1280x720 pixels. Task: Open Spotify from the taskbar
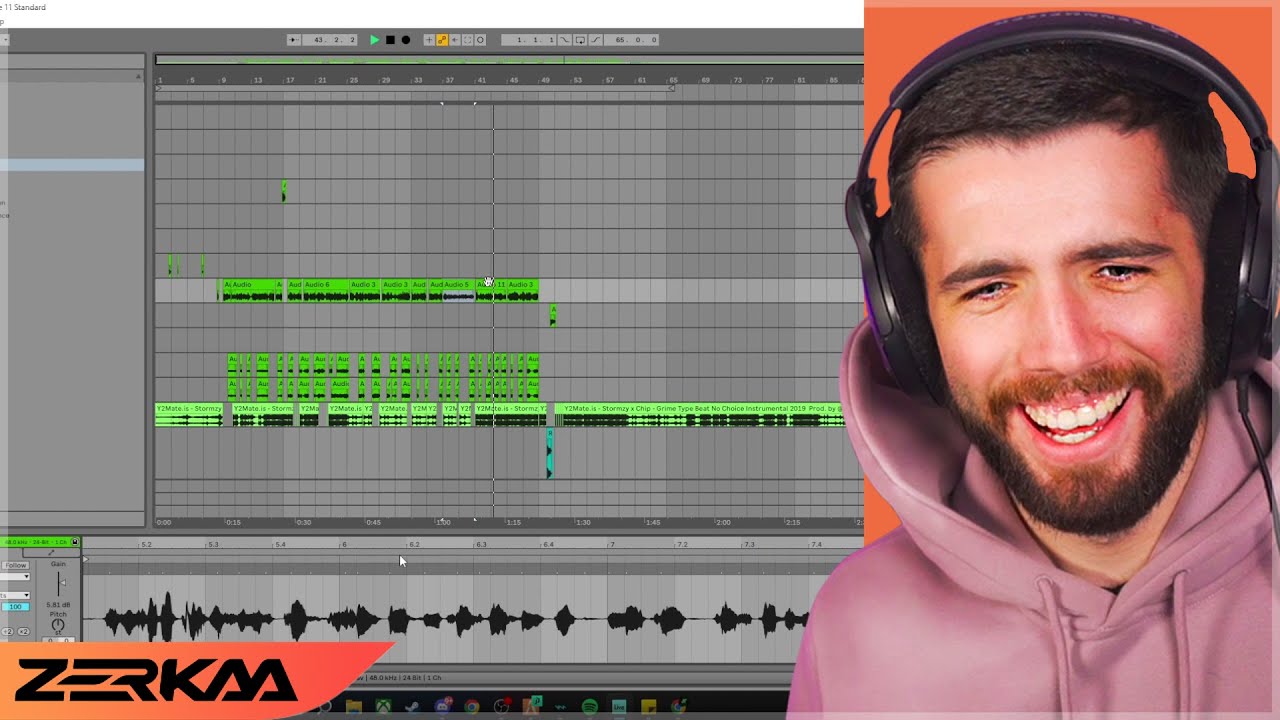pos(590,707)
